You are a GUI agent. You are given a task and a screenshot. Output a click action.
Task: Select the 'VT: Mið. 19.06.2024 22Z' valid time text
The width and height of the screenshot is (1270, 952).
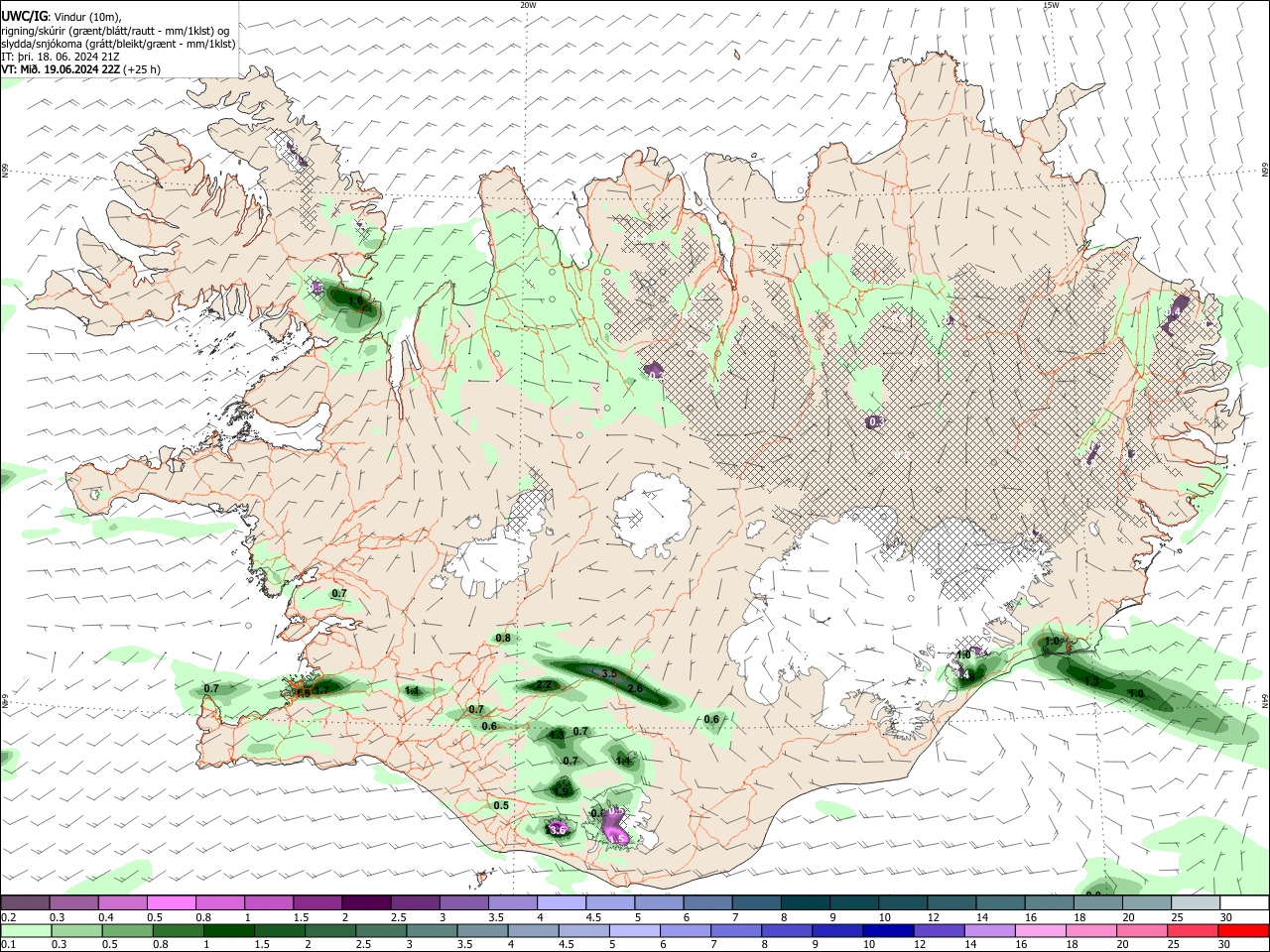(x=62, y=69)
